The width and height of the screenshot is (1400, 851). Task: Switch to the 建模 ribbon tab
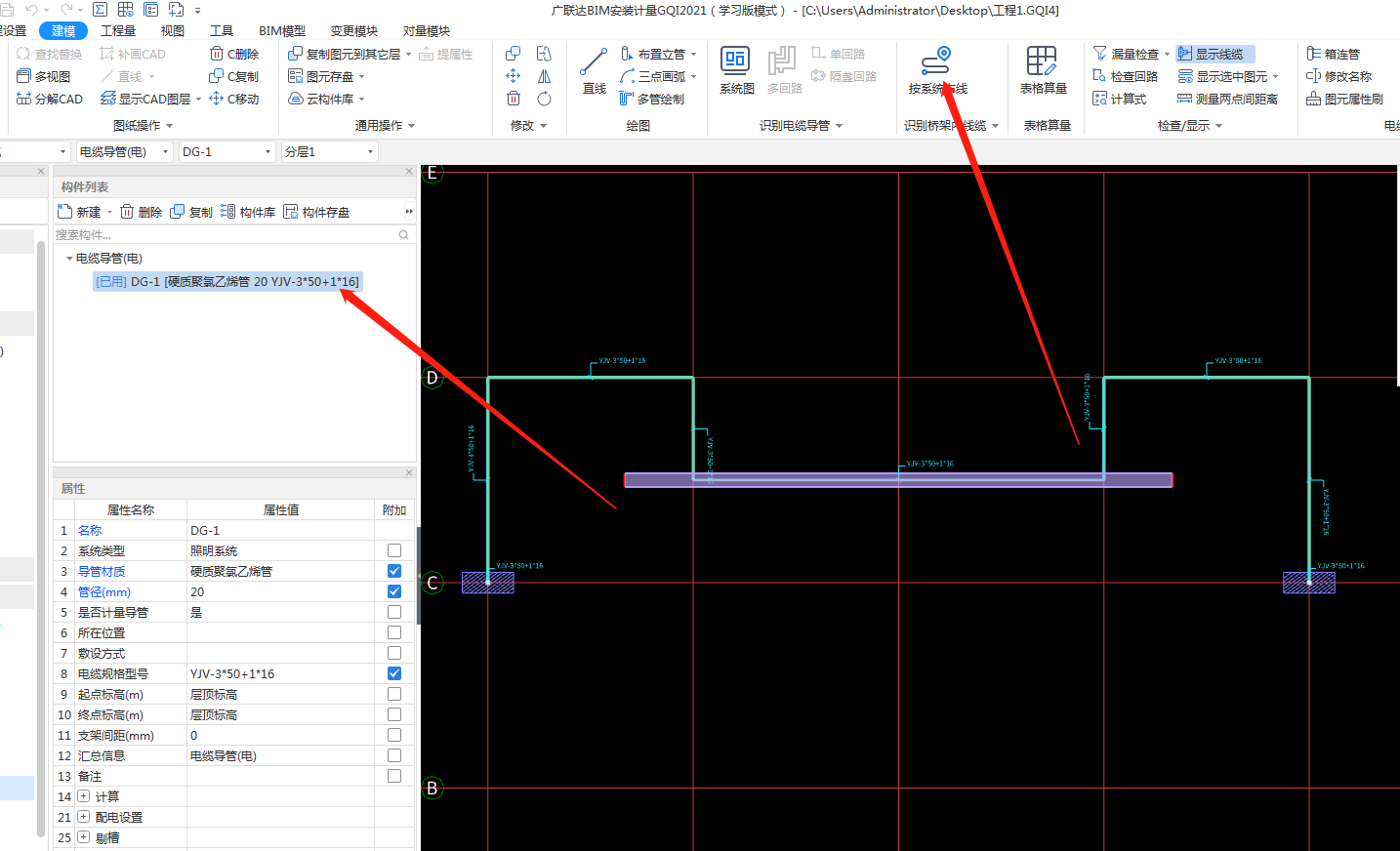[63, 30]
